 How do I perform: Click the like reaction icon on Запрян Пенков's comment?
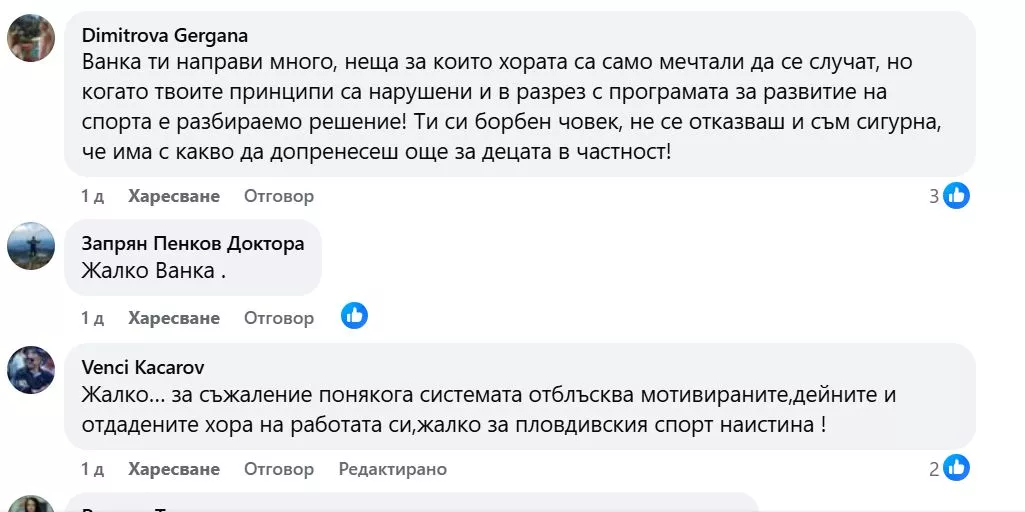tap(354, 317)
